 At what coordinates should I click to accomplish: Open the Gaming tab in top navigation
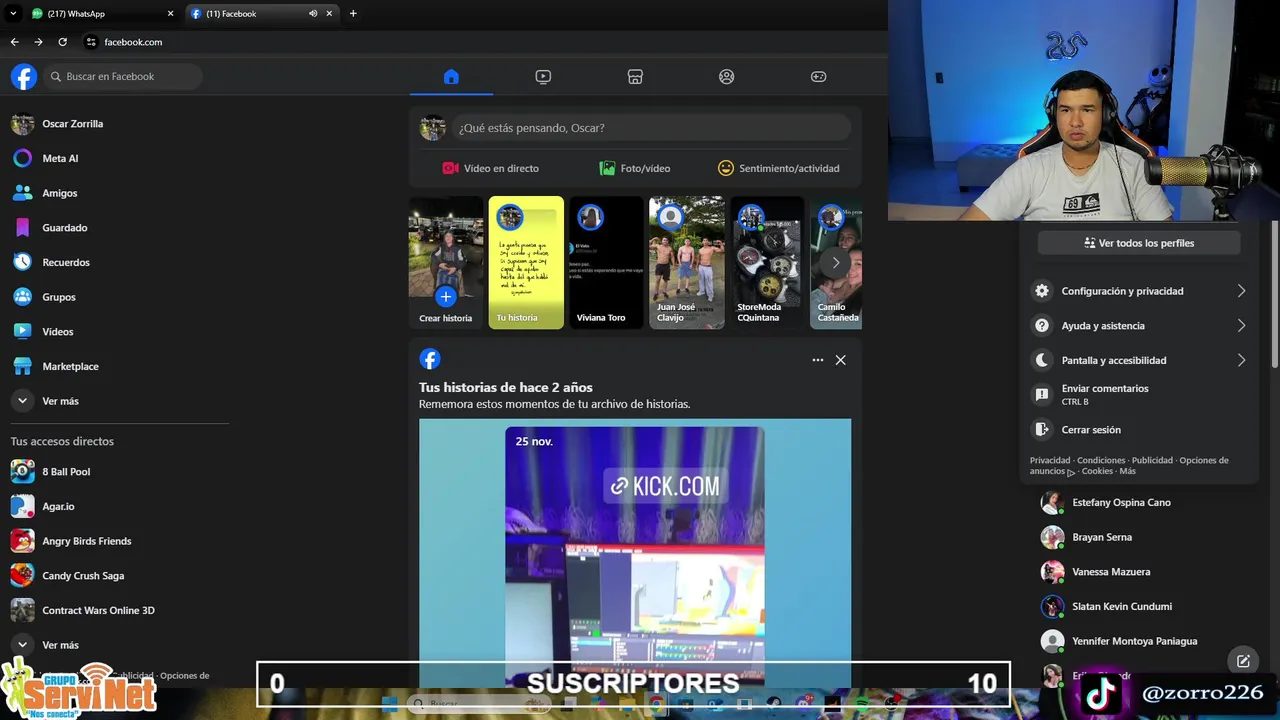coord(819,77)
